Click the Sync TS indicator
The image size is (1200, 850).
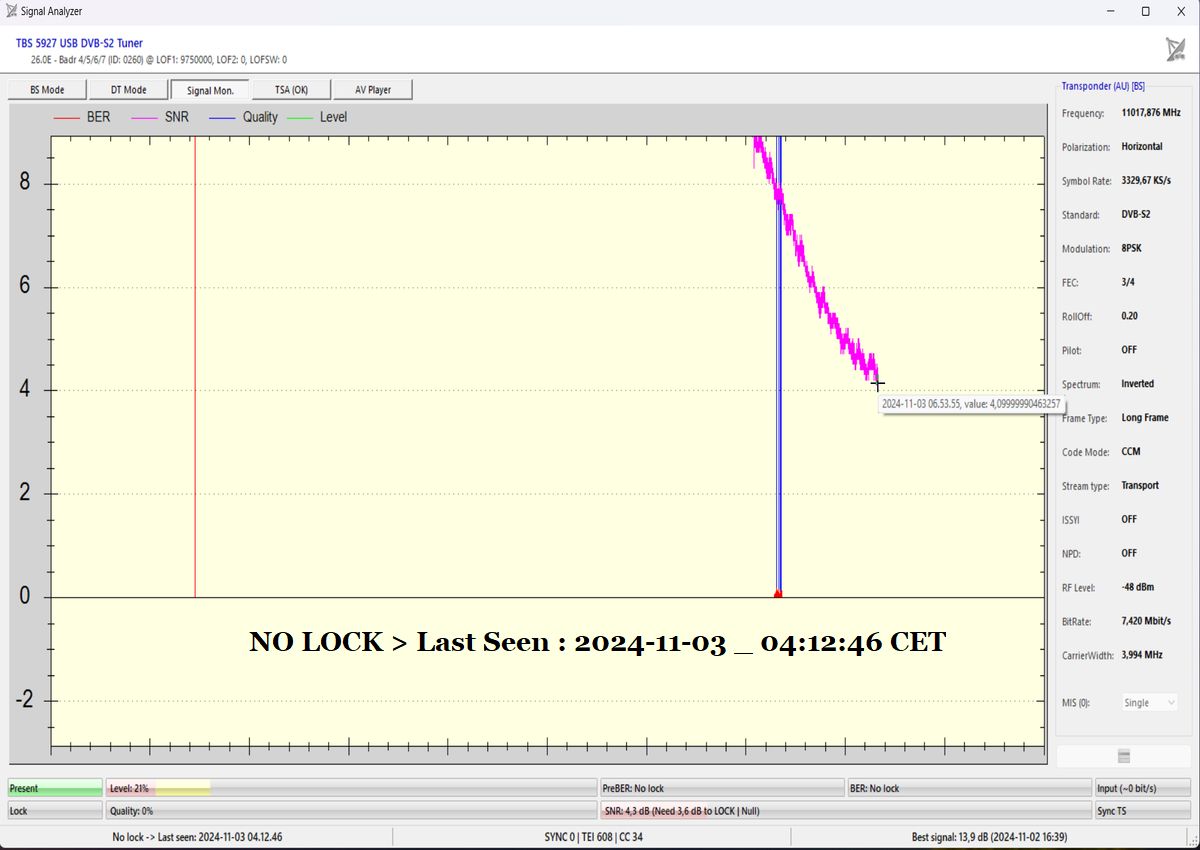tap(1142, 811)
